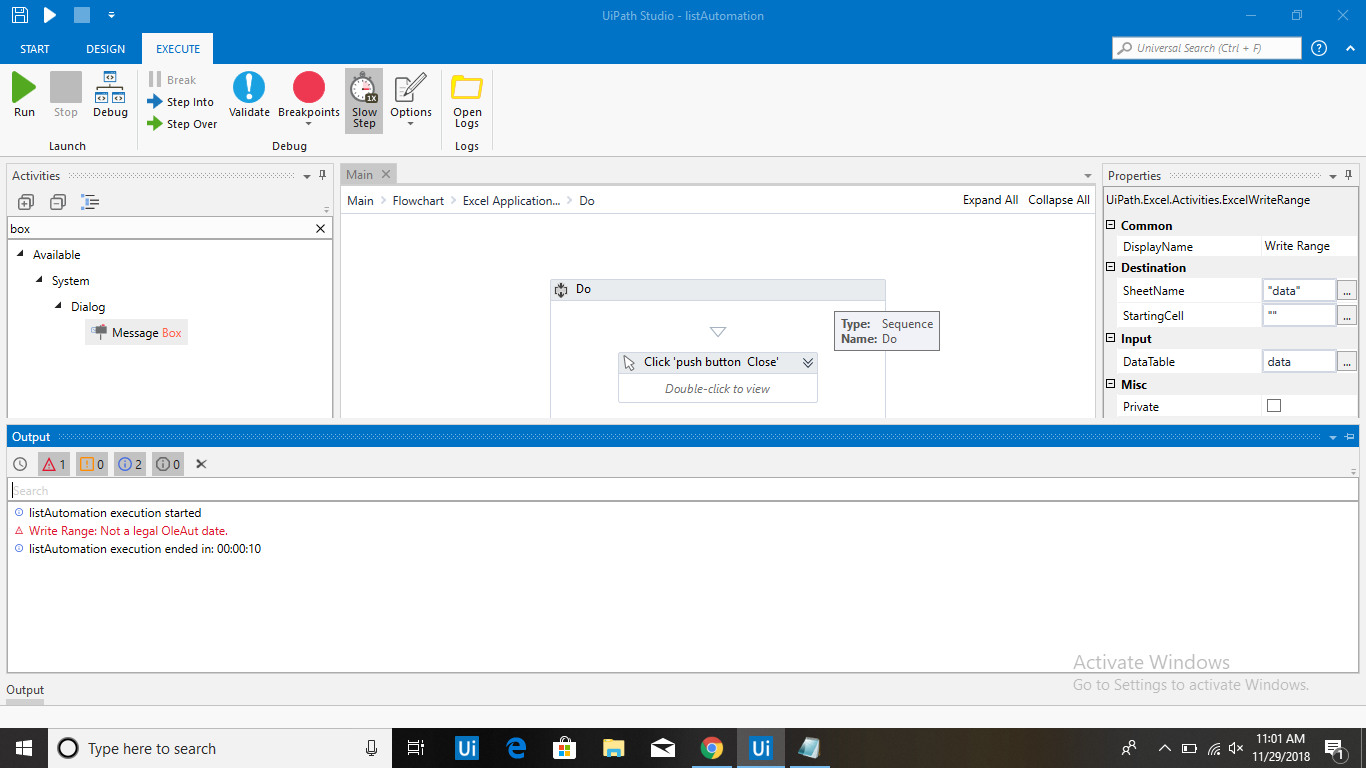Image resolution: width=1366 pixels, height=768 pixels.
Task: Collapse the Available tree node
Action: click(x=21, y=254)
